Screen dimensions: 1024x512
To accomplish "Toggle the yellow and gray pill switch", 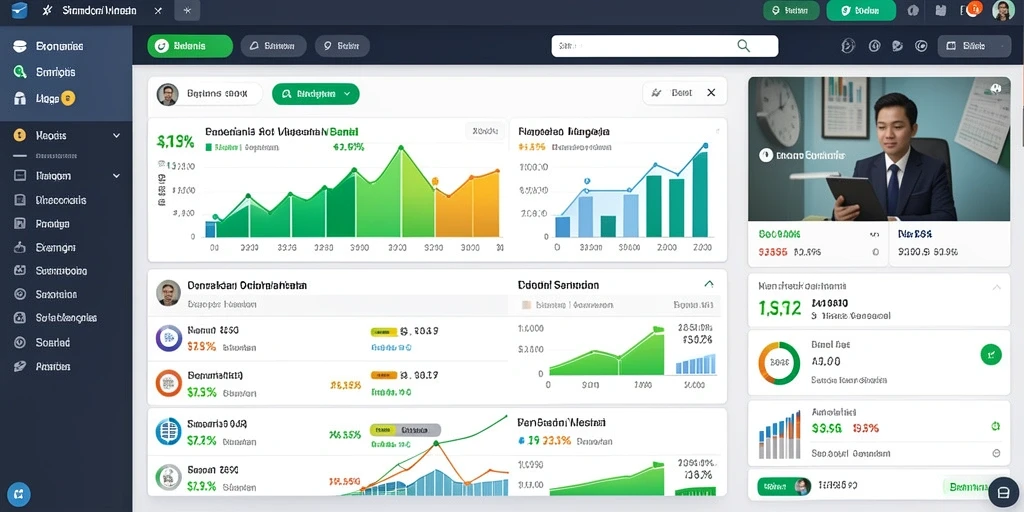I will (405, 430).
